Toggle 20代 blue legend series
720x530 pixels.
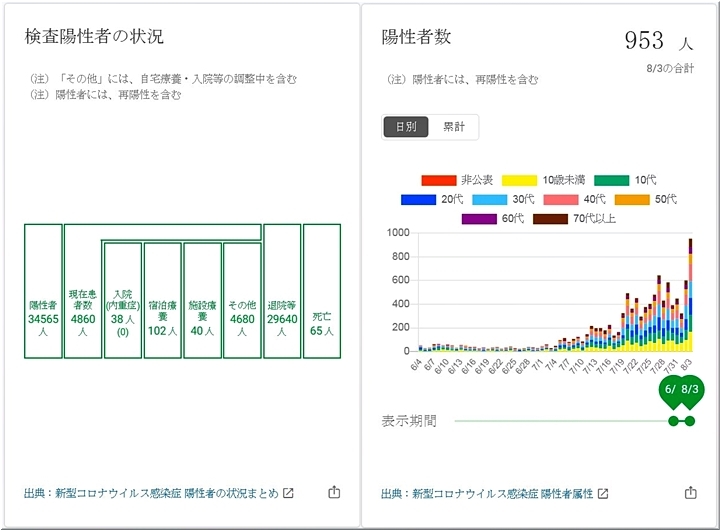coord(433,199)
